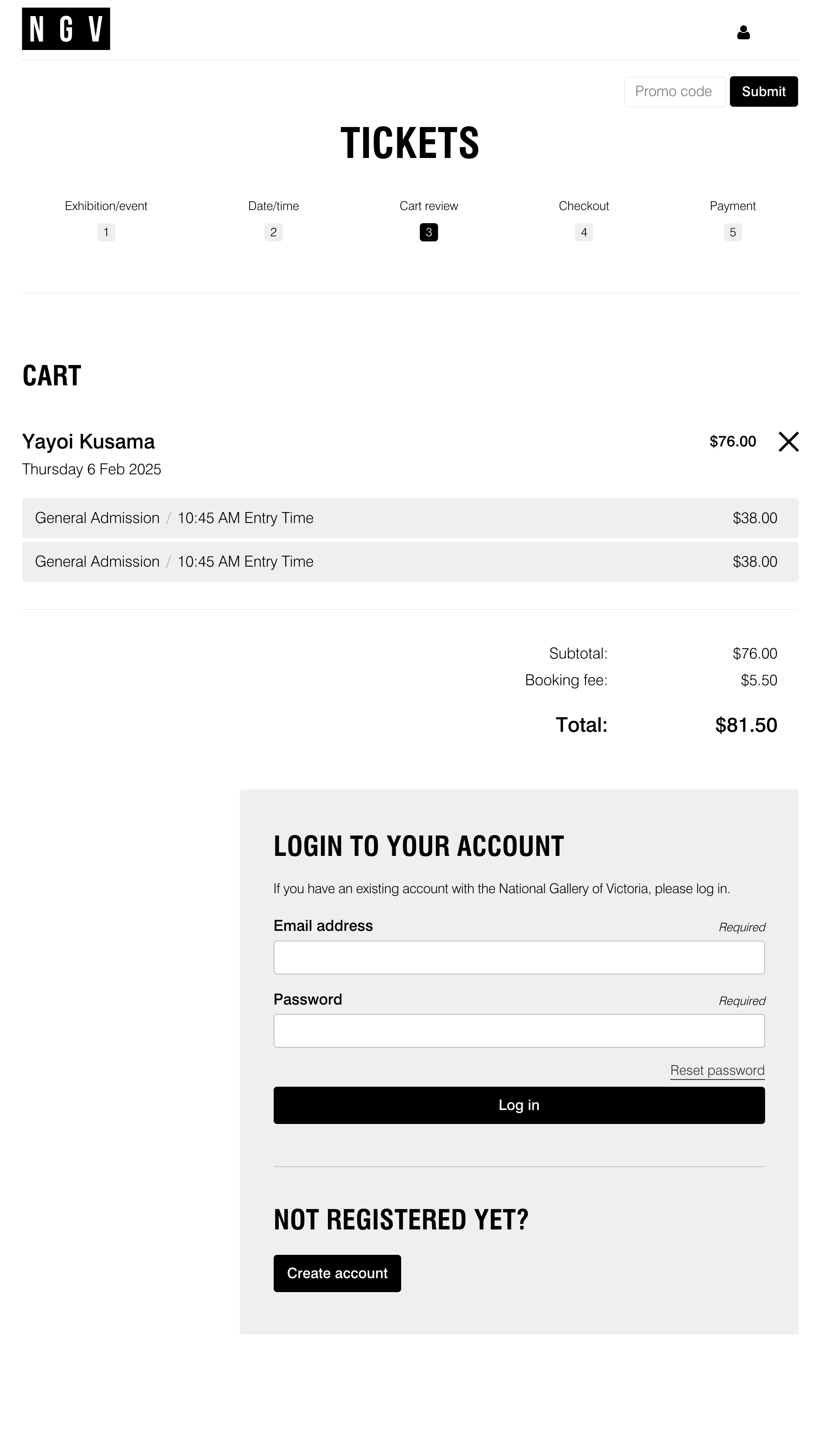Go to step 2 Date/time
This screenshot has height=1456, width=821.
(x=274, y=232)
